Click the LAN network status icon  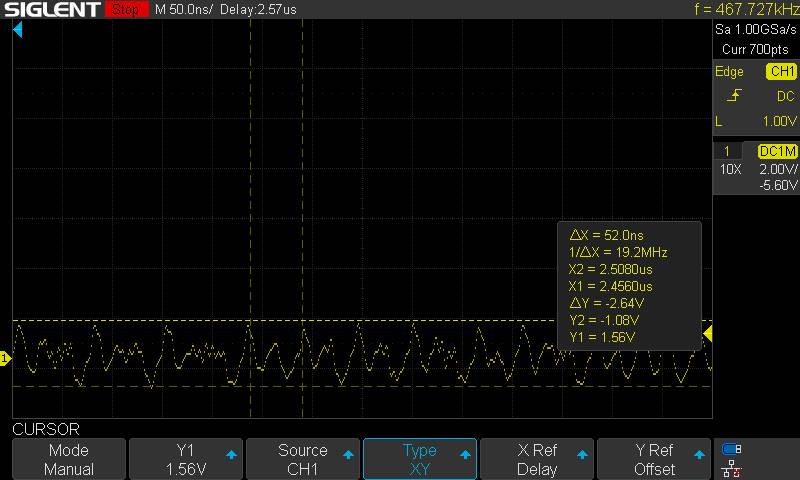732,468
